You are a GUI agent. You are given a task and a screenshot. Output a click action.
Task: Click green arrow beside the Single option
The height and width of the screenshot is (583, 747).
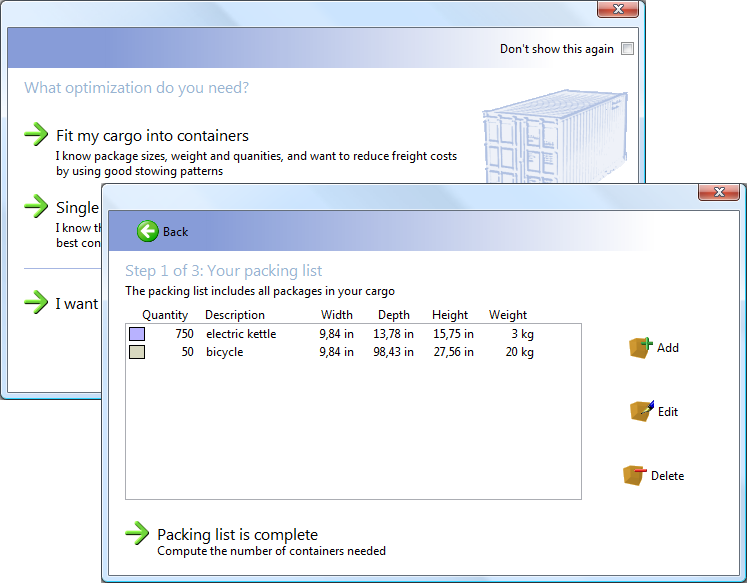[x=36, y=207]
